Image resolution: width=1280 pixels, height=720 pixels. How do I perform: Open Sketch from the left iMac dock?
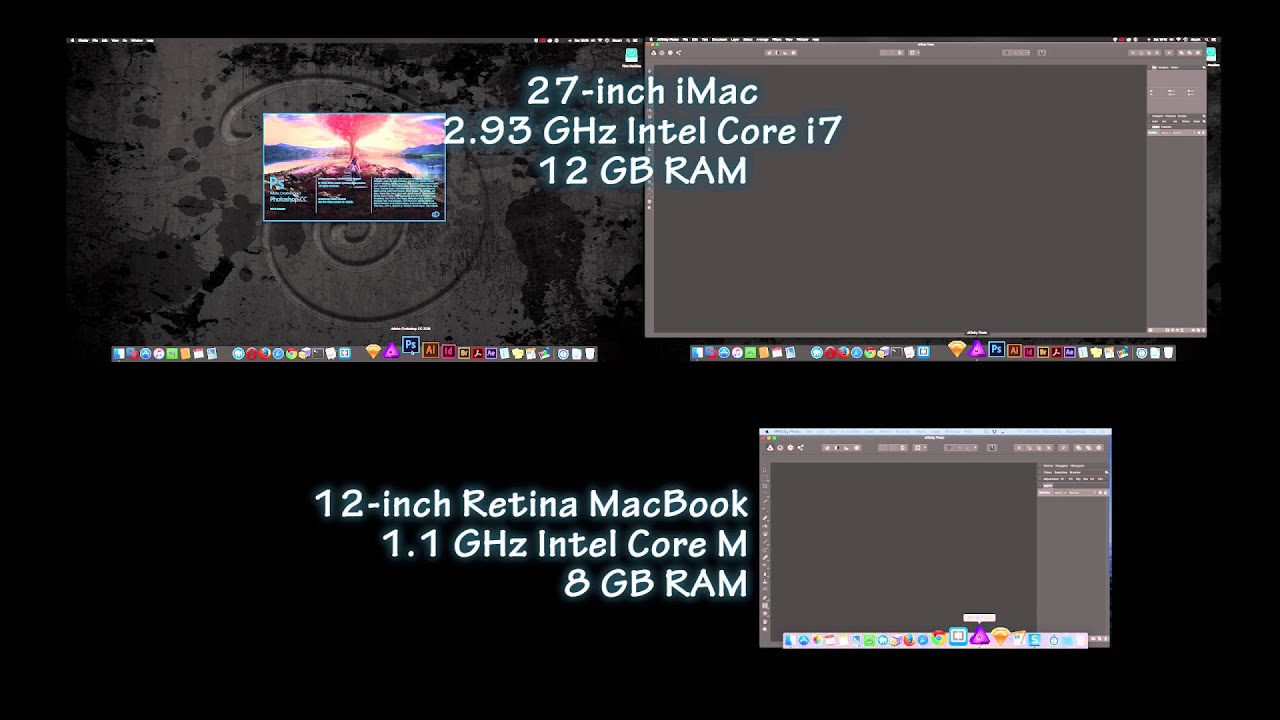pos(373,351)
